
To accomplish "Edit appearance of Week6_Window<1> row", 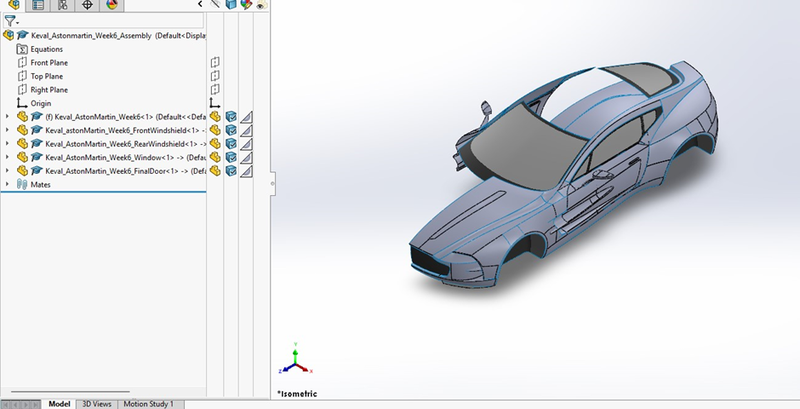I will [246, 158].
